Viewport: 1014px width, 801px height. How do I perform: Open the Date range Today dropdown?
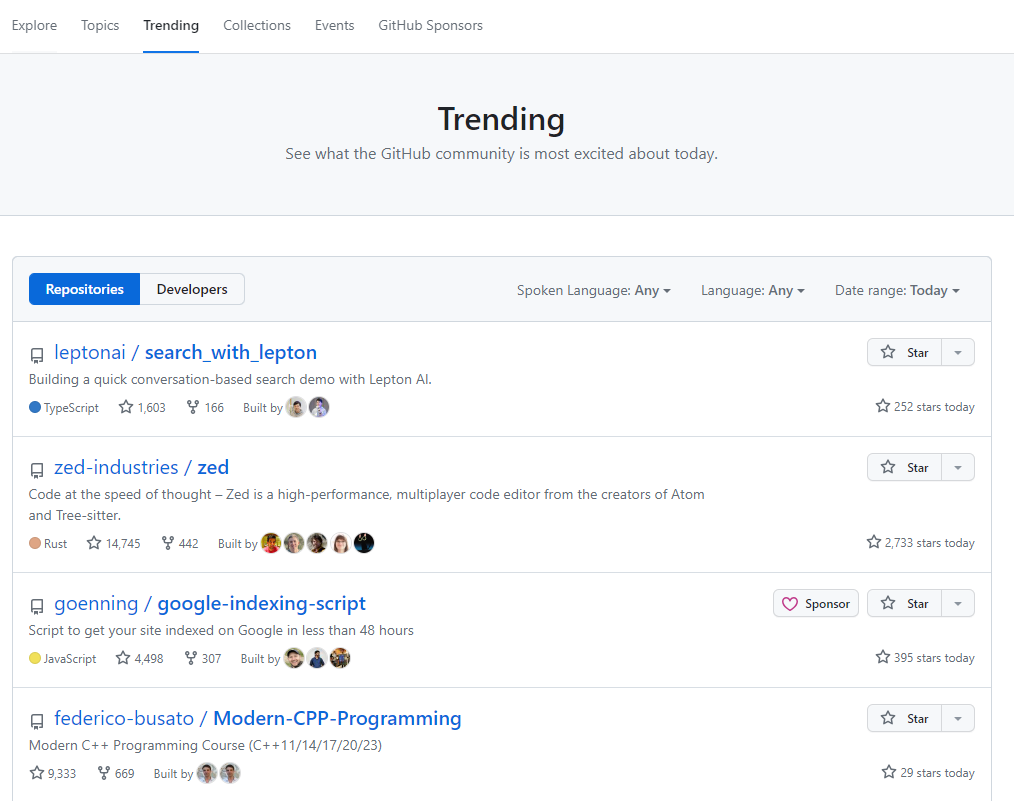pos(897,290)
